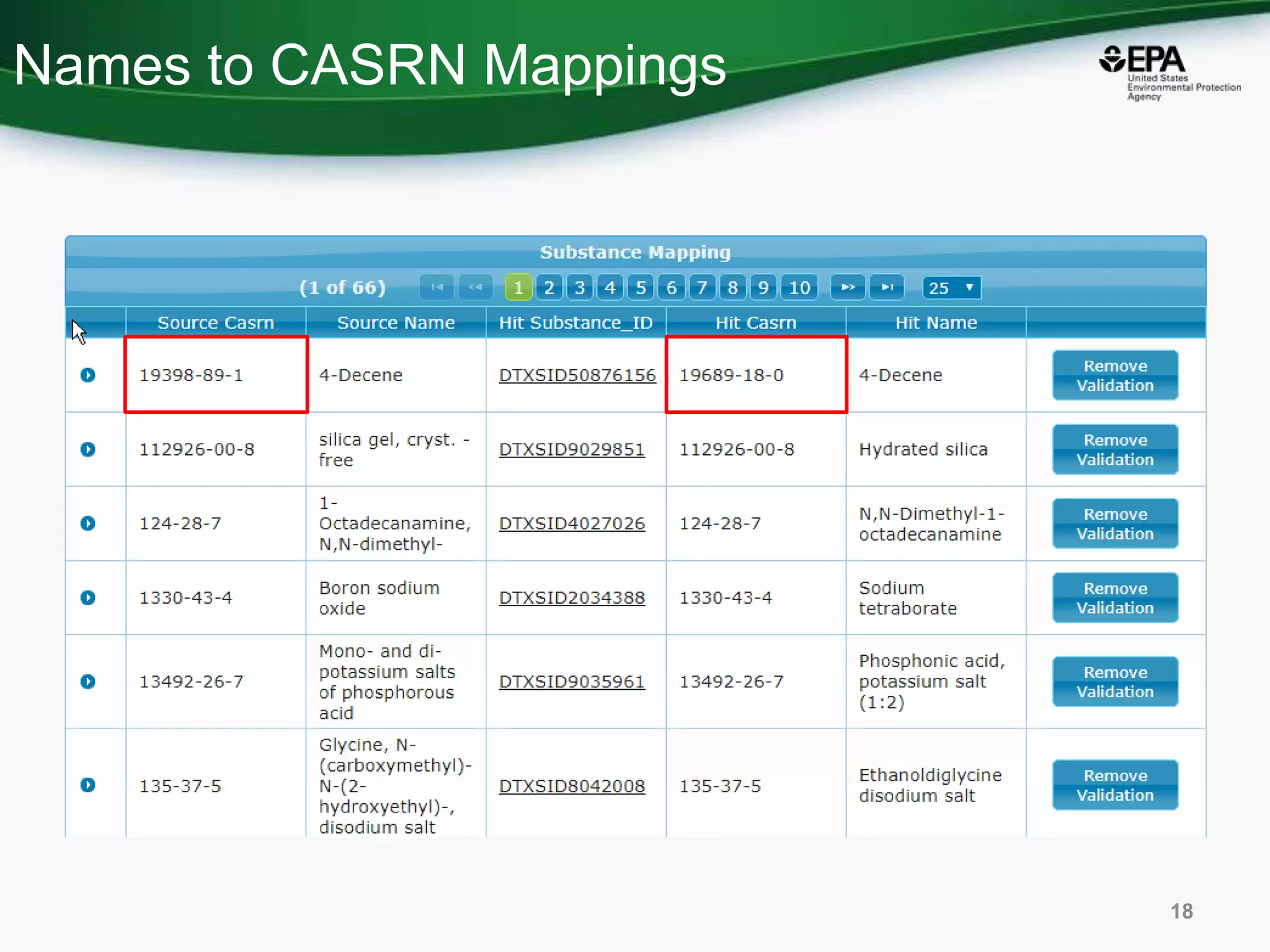Open the DTXSID9035961 substance link
The height and width of the screenshot is (952, 1270).
click(x=572, y=682)
